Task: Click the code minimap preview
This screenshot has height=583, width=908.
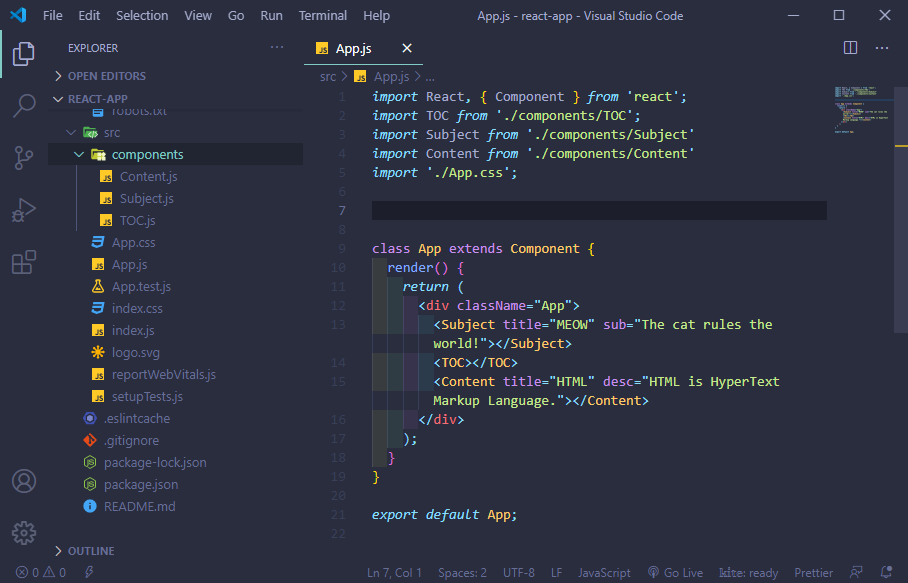Action: tap(862, 109)
